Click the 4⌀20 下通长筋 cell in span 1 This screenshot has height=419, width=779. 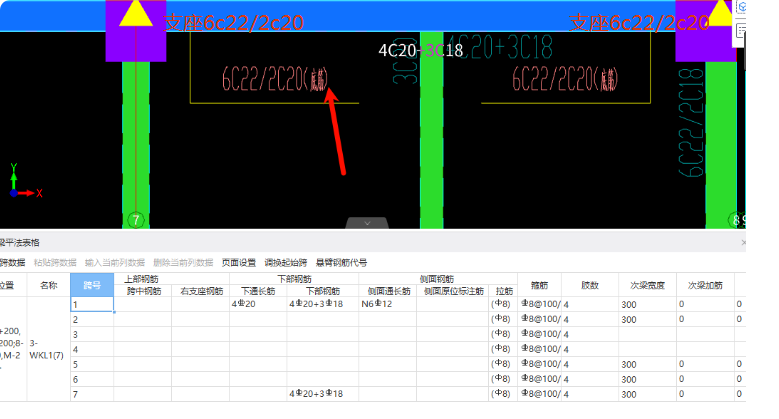pos(258,304)
